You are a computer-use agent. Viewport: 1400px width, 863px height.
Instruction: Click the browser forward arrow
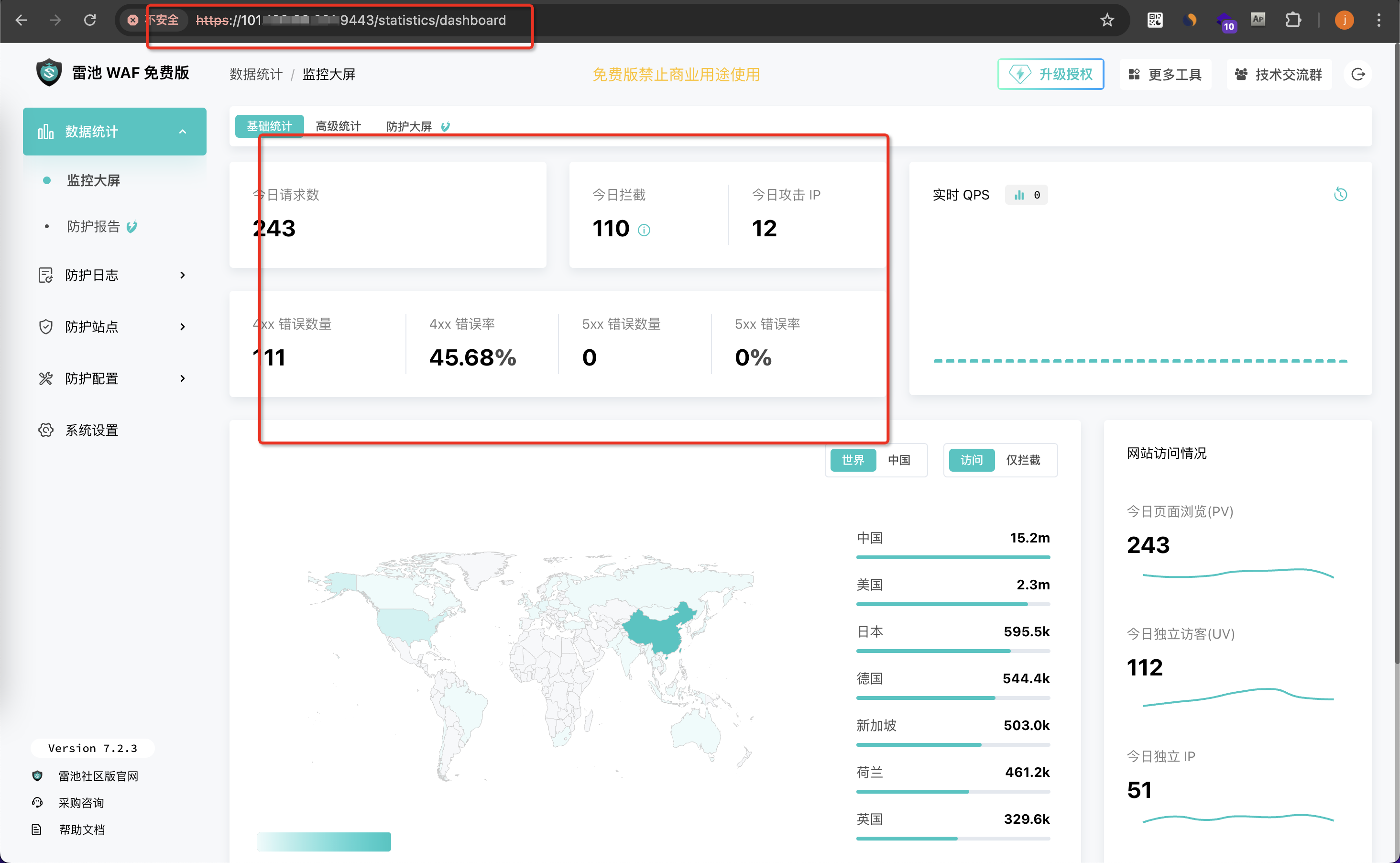point(55,20)
